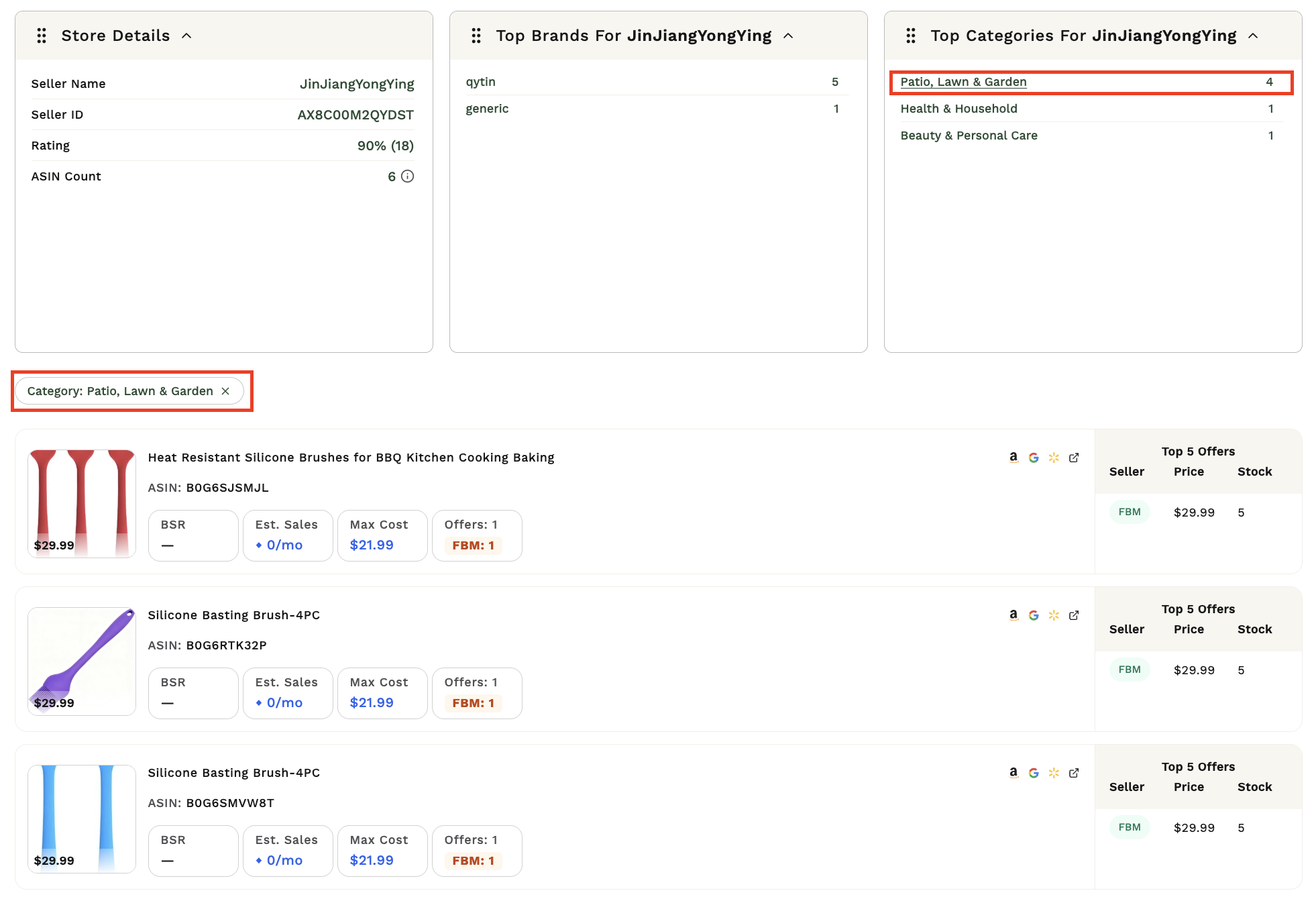Click ASIN Count info icon
Image resolution: width=1316 pixels, height=899 pixels.
click(407, 176)
